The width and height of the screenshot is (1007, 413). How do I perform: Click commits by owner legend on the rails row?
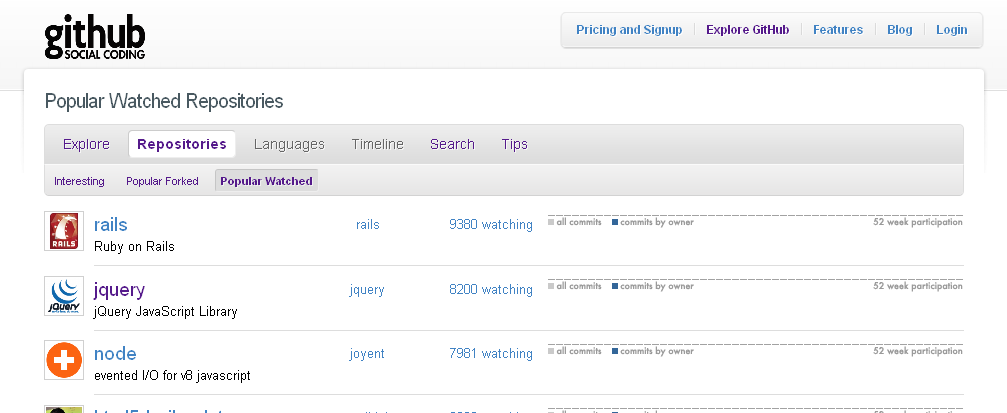click(652, 222)
